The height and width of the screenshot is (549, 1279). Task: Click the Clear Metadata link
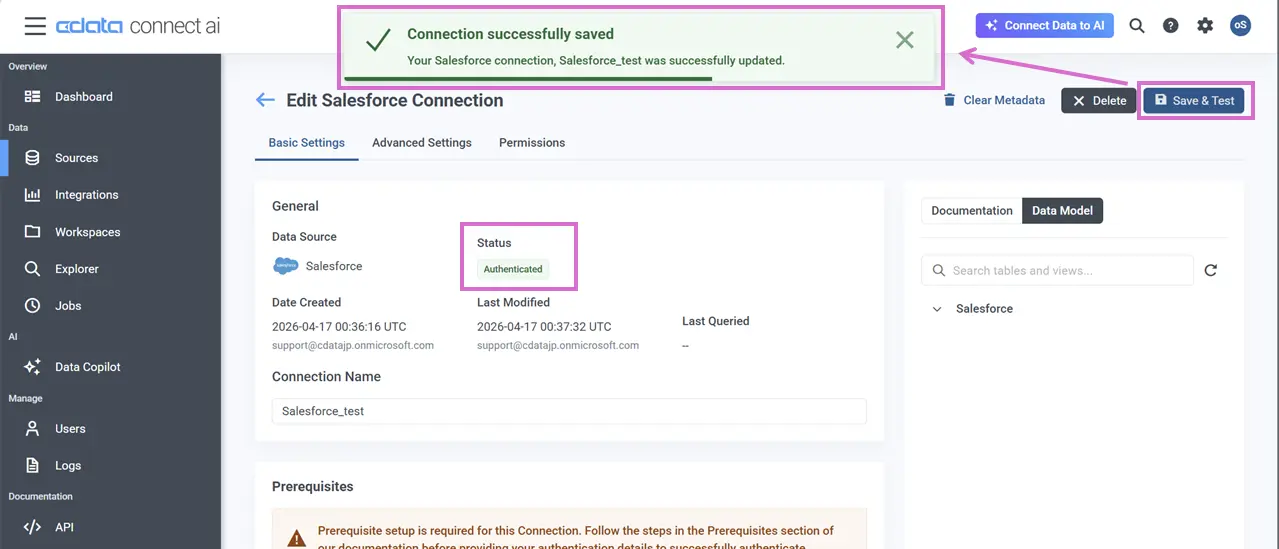click(994, 100)
